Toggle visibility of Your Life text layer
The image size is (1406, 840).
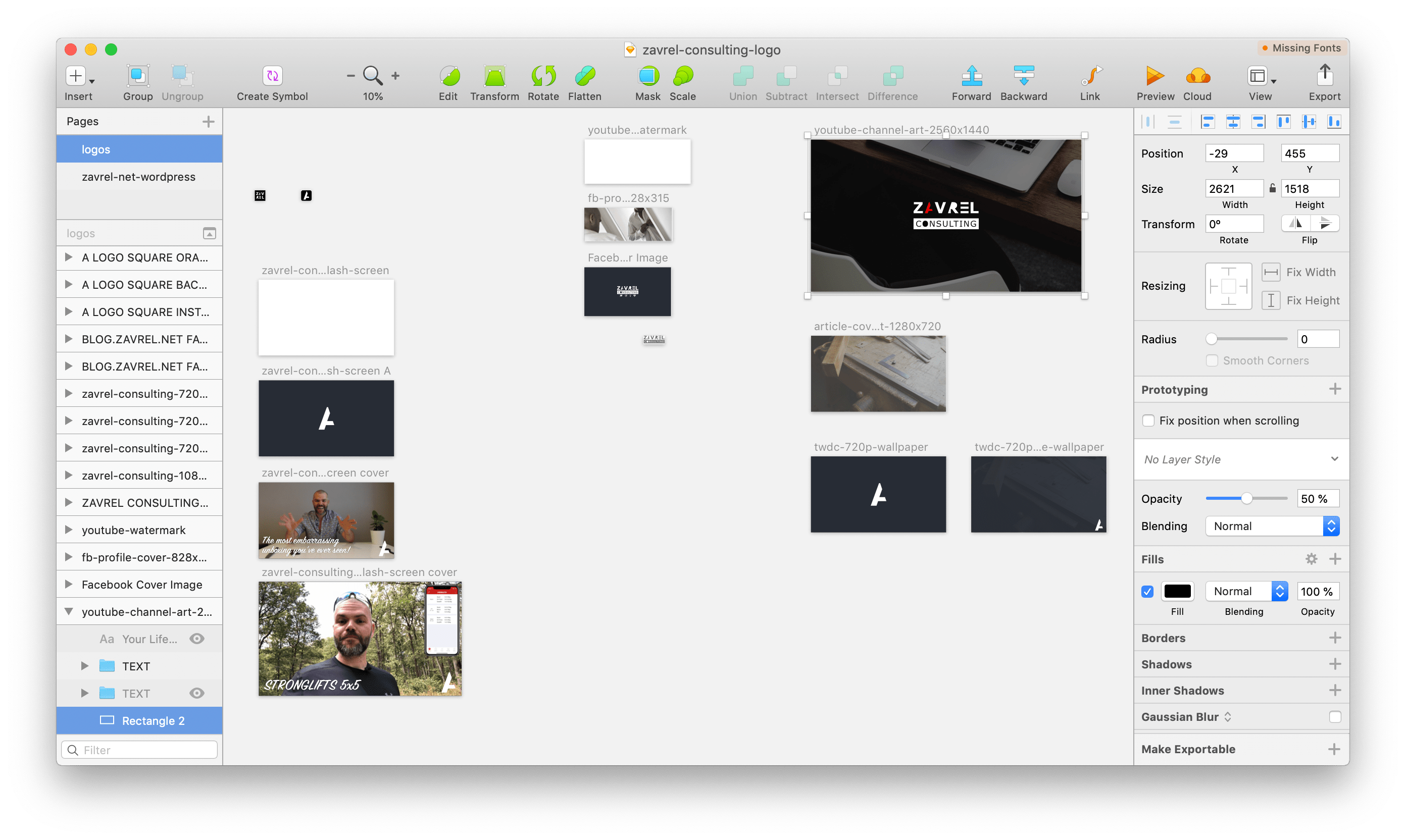pos(196,639)
